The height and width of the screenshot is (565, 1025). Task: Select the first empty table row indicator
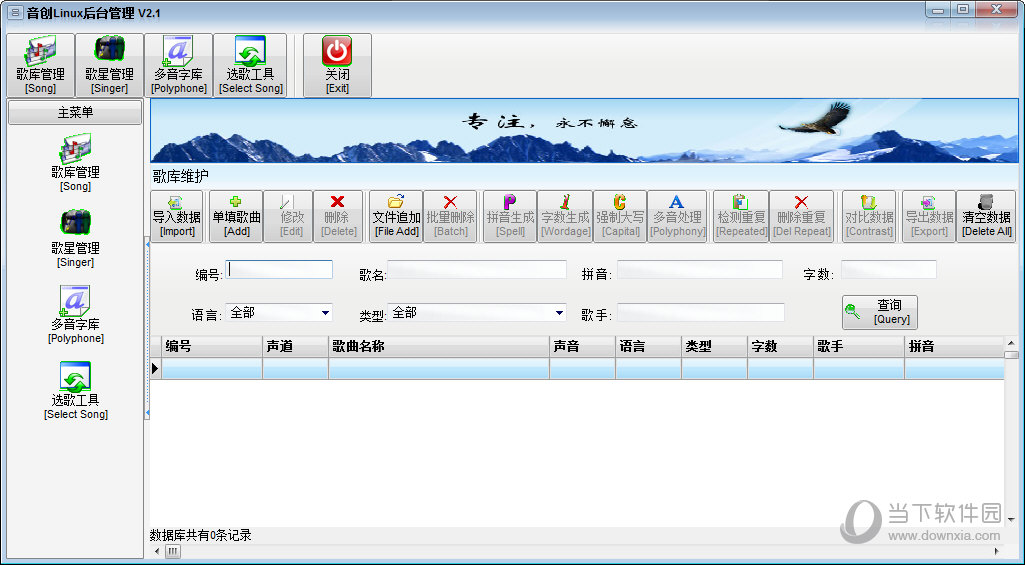(156, 368)
